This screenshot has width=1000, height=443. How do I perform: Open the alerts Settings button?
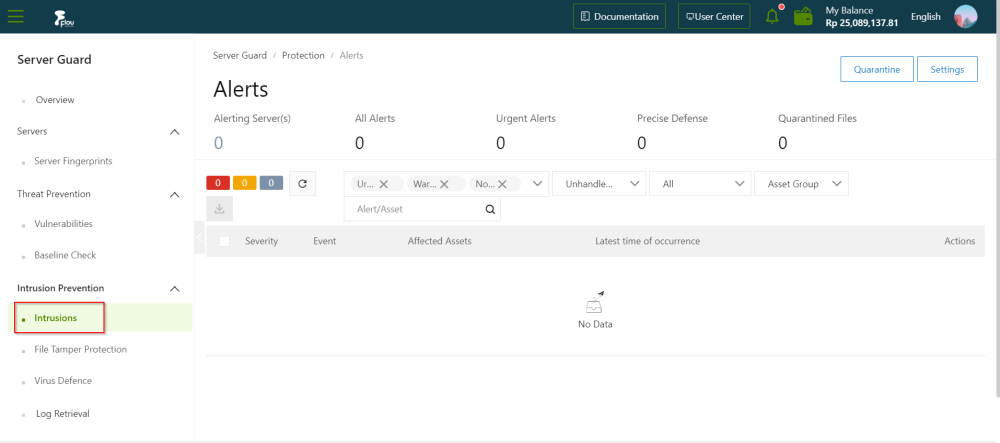coord(947,69)
